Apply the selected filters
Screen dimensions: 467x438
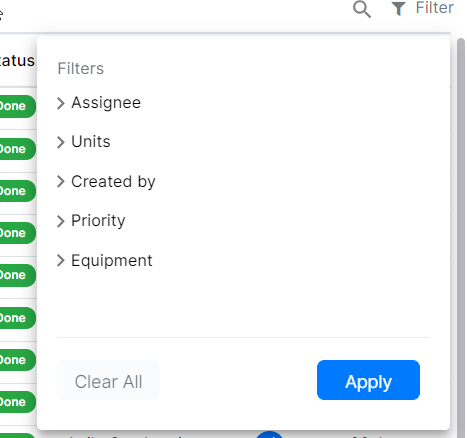click(x=368, y=380)
